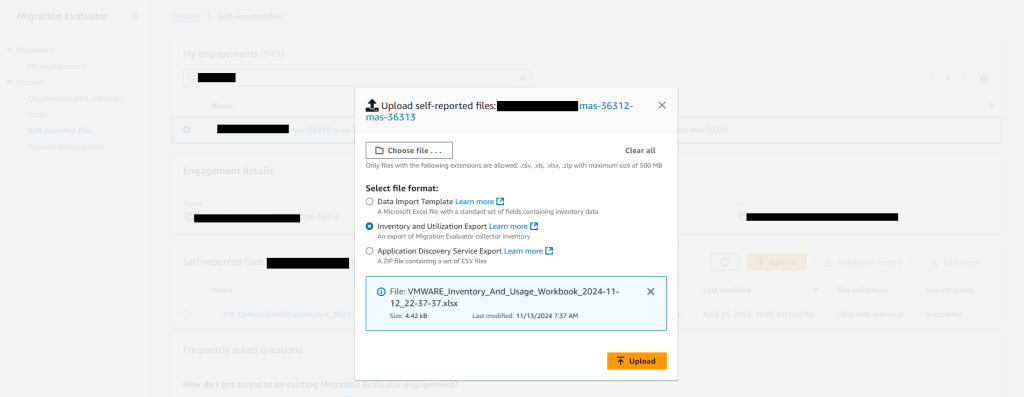The width and height of the screenshot is (1024, 397).
Task: Select the ME_ConsolidatedDataImport file row radio button
Action: (187, 314)
